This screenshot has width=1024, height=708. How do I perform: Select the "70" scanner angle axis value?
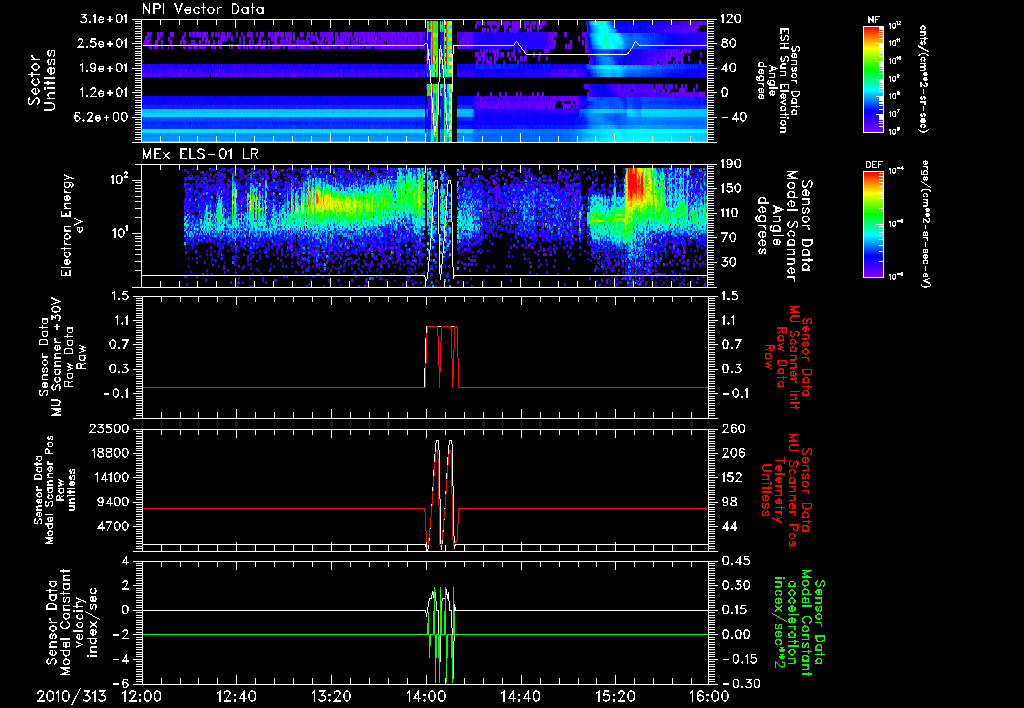[x=728, y=237]
